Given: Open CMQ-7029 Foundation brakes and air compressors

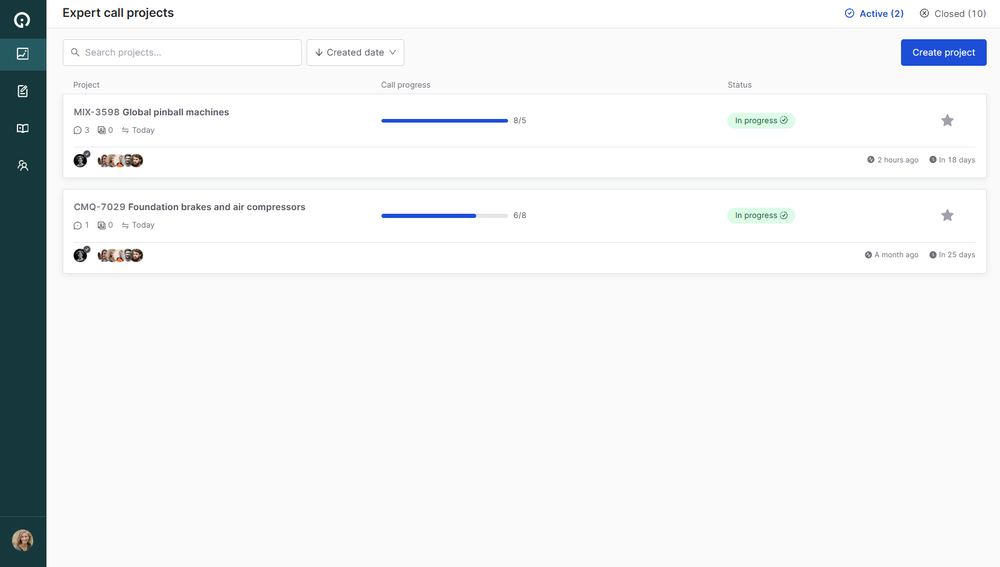Looking at the screenshot, I should coord(189,207).
